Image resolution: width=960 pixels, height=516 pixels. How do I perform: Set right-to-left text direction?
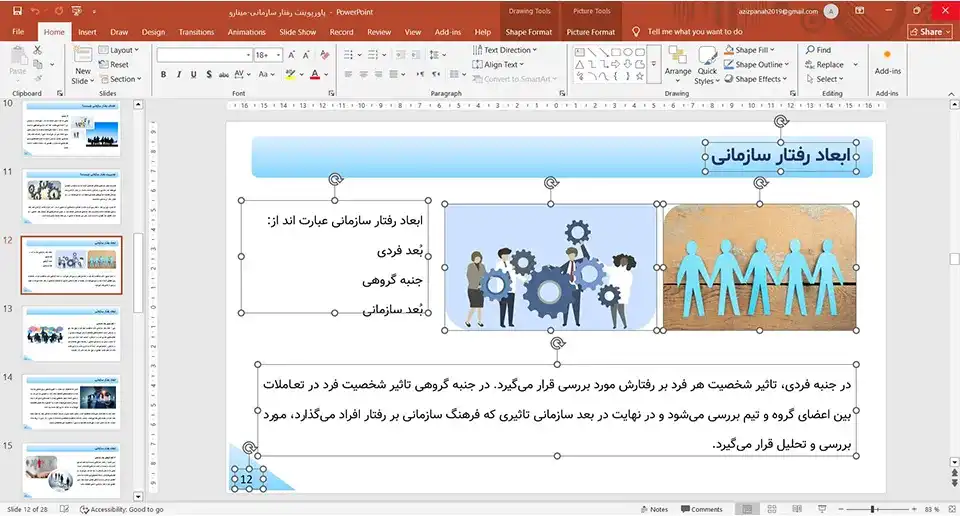pyautogui.click(x=435, y=74)
